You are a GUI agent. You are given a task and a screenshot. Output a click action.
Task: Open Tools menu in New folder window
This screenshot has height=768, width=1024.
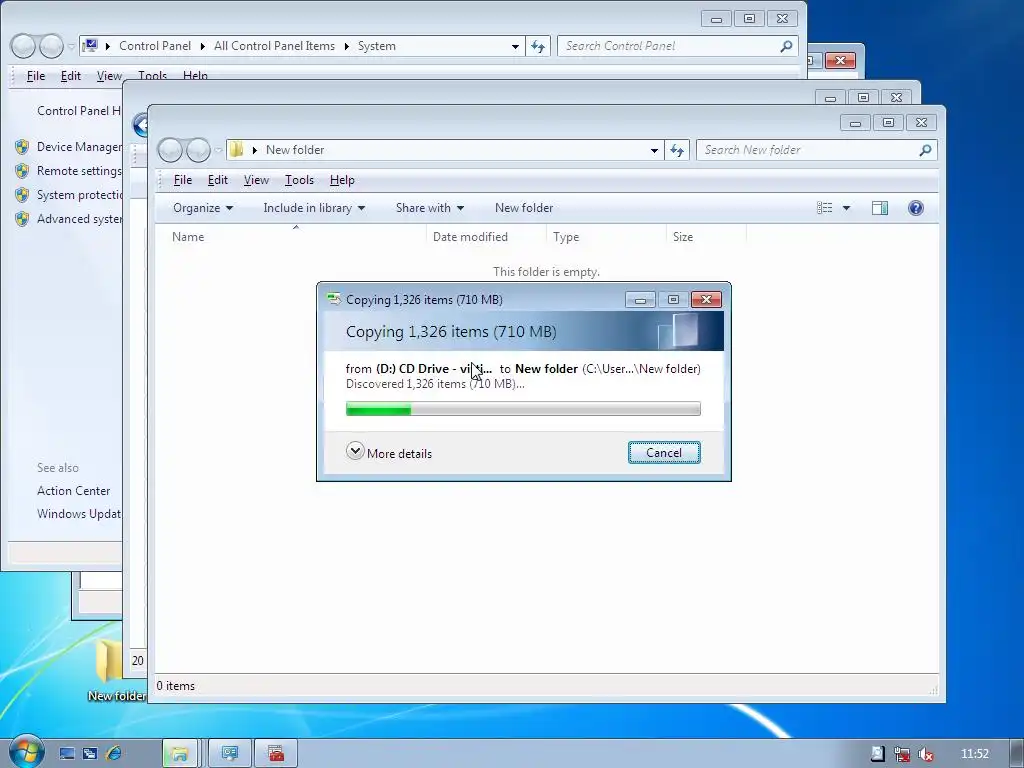tap(299, 180)
